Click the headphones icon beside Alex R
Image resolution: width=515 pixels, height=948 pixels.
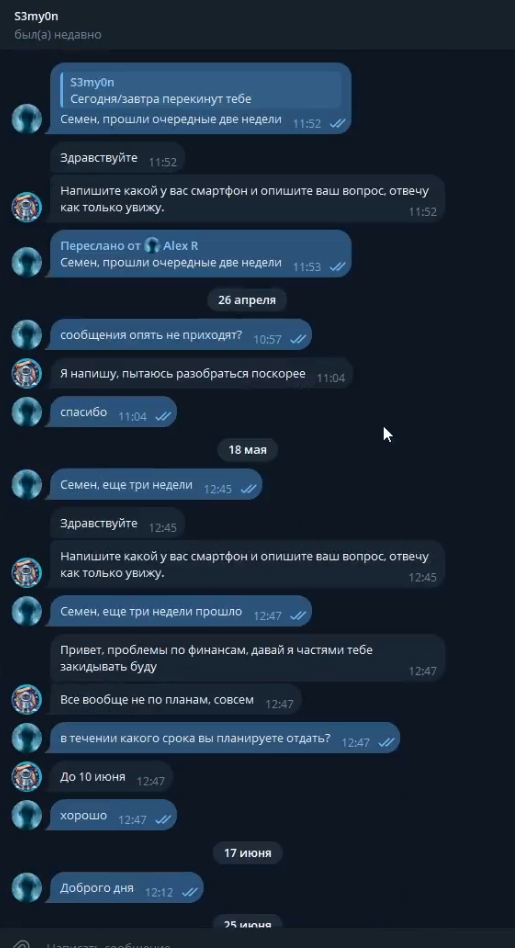(152, 245)
